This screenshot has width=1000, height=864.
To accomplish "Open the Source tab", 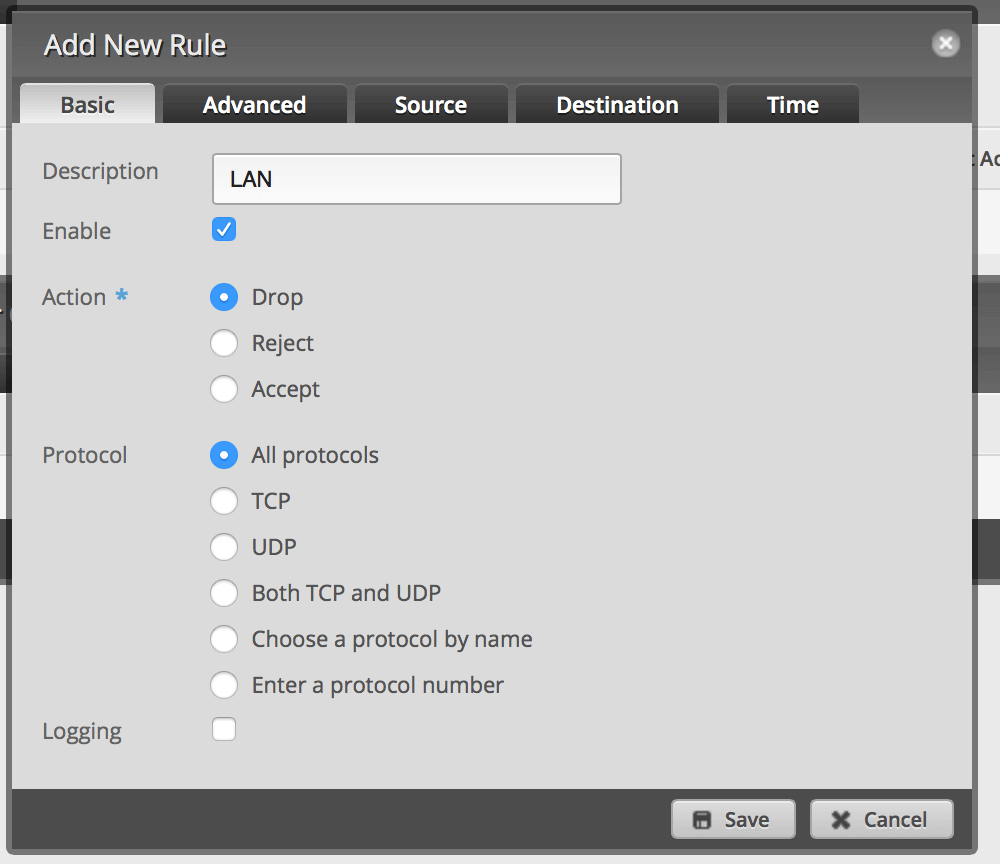I will [x=431, y=104].
